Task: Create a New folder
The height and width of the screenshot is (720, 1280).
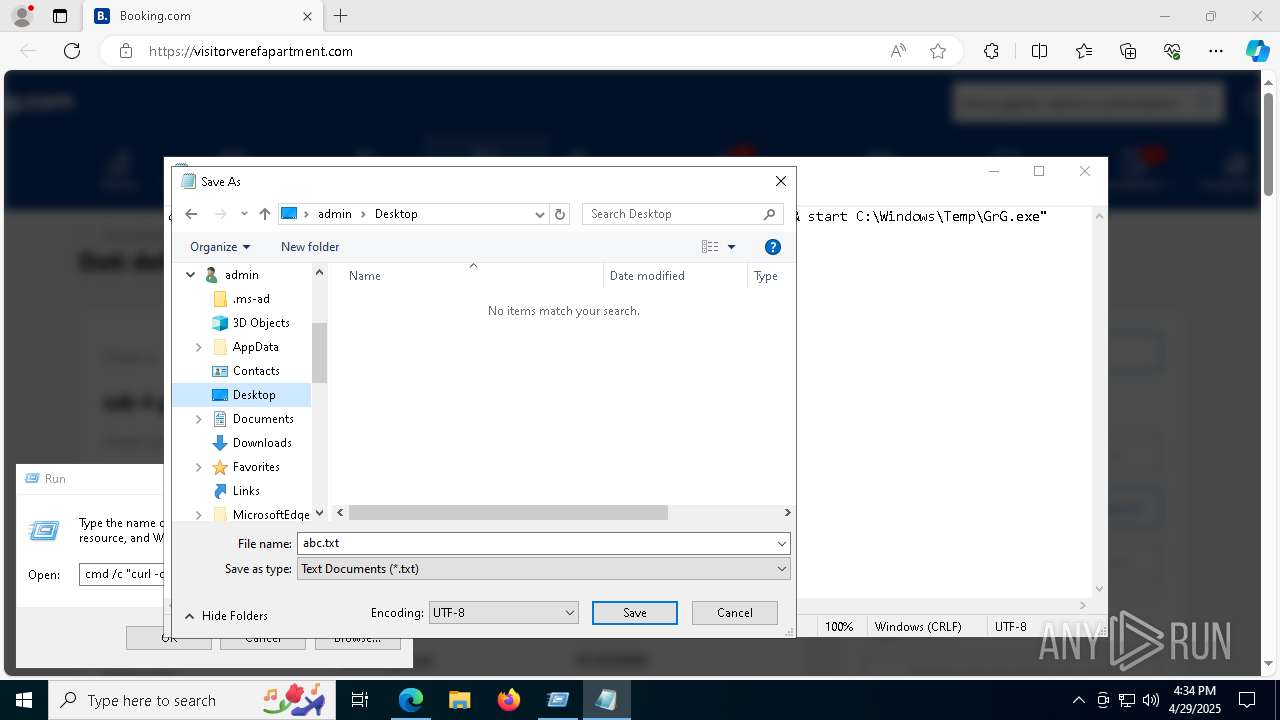Action: tap(310, 247)
